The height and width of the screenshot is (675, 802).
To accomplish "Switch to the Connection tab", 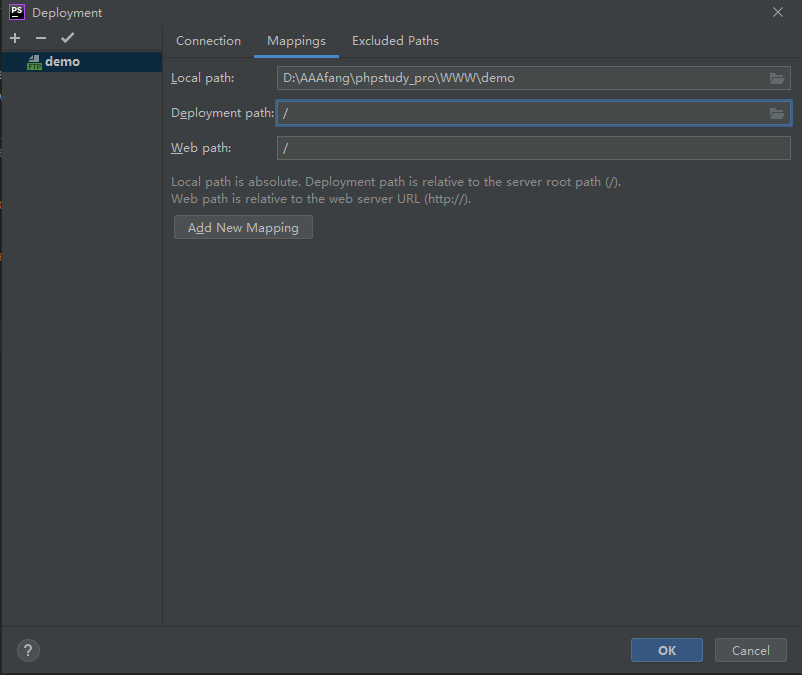I will pyautogui.click(x=207, y=41).
